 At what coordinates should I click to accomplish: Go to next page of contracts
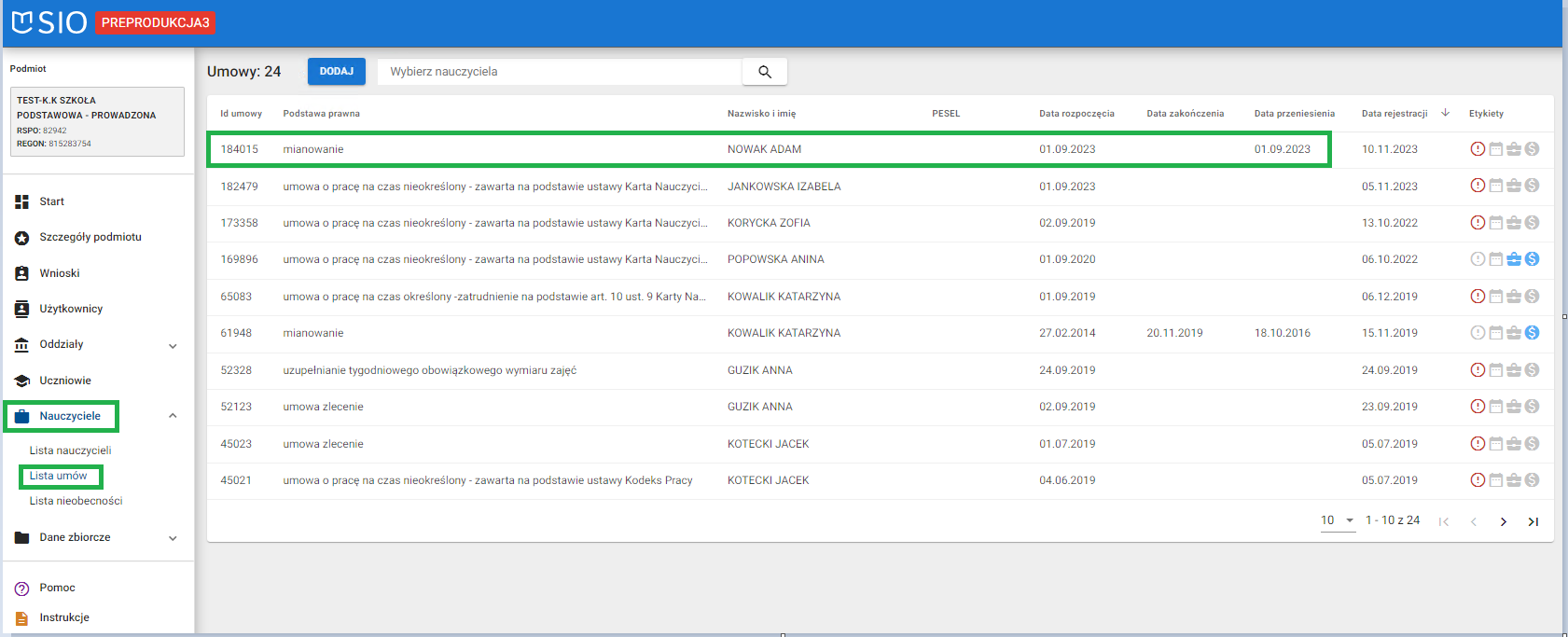pos(1503,521)
